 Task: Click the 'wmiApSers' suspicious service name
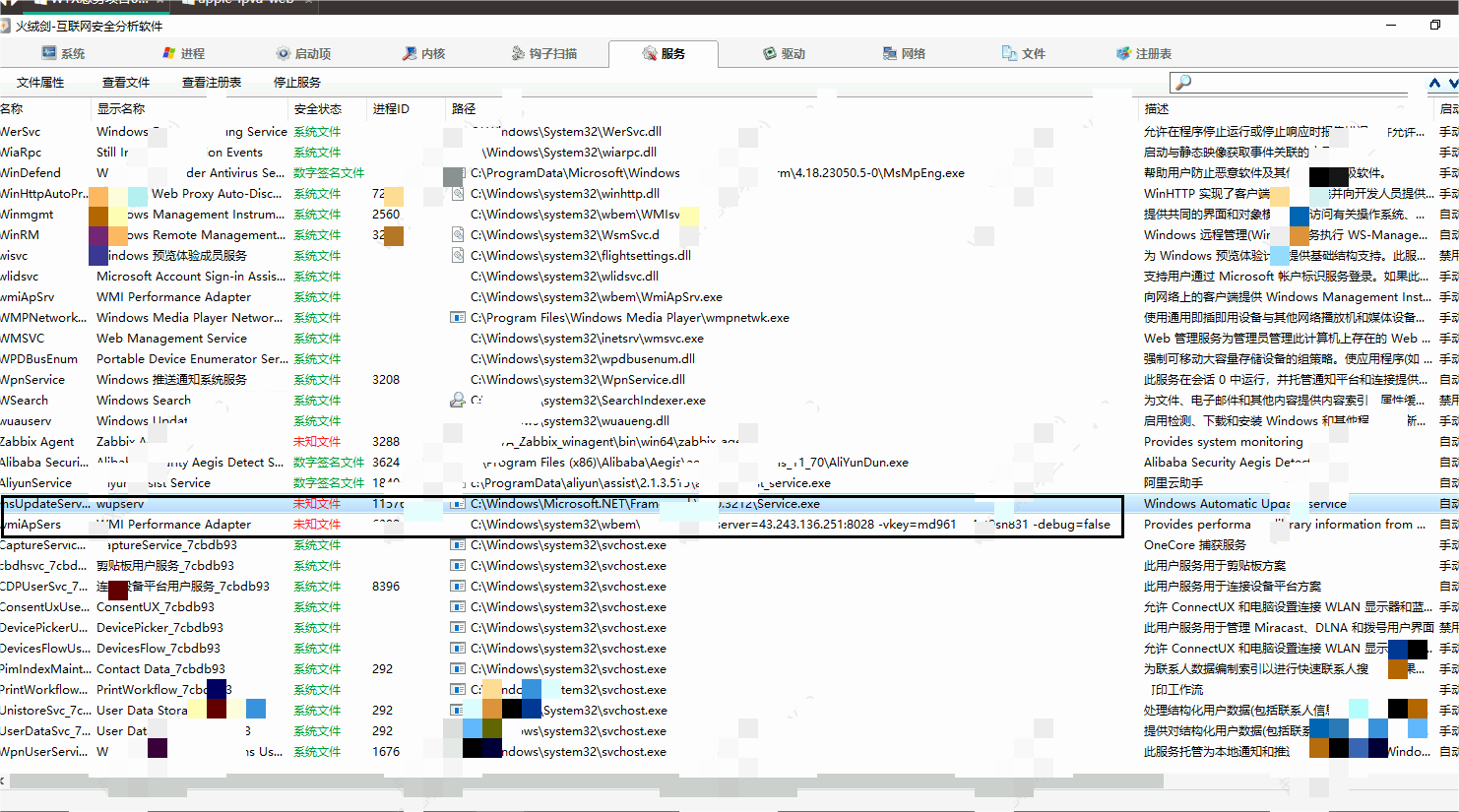tap(31, 525)
